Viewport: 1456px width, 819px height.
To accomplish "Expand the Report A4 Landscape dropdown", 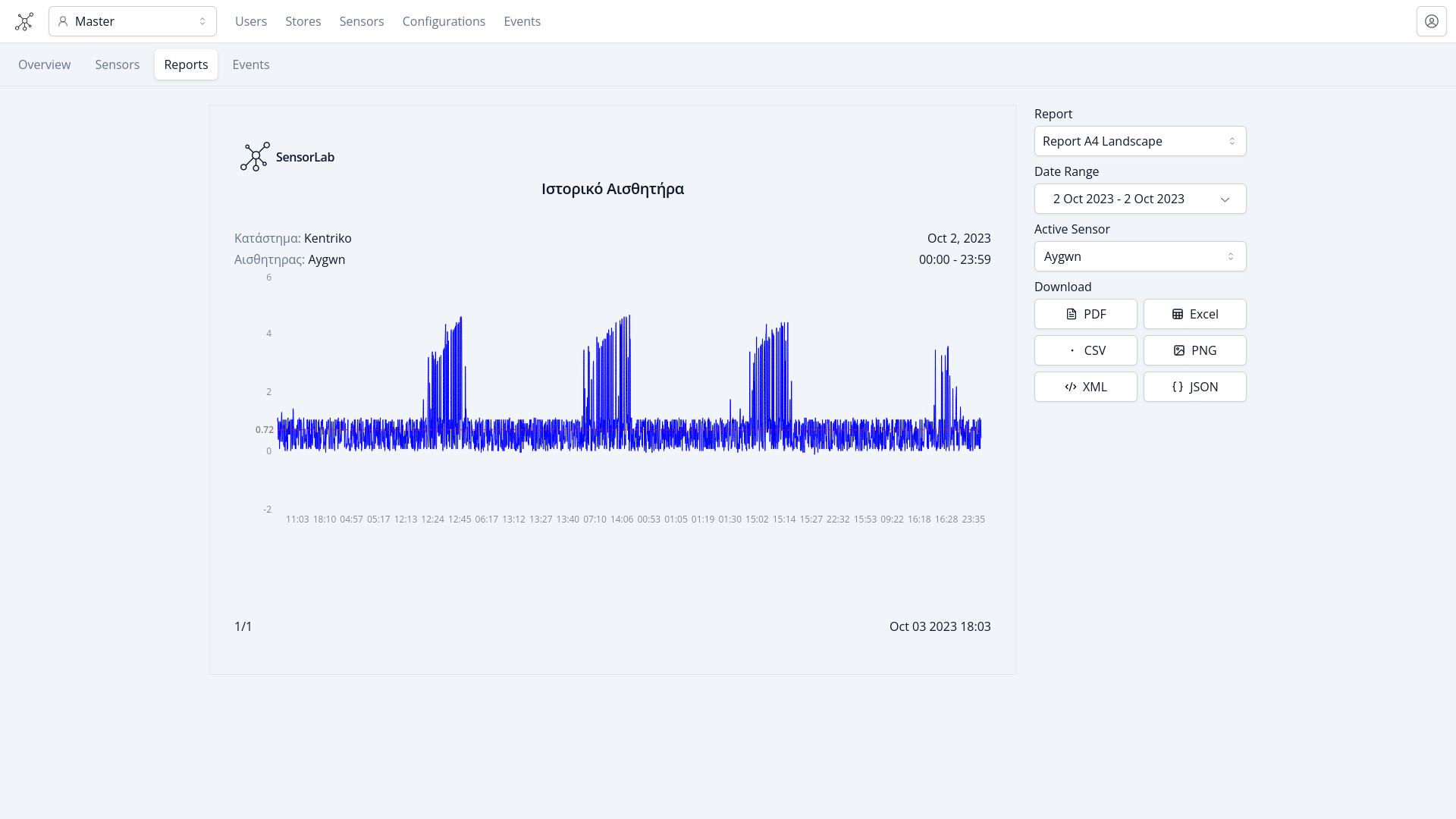I will (1140, 141).
